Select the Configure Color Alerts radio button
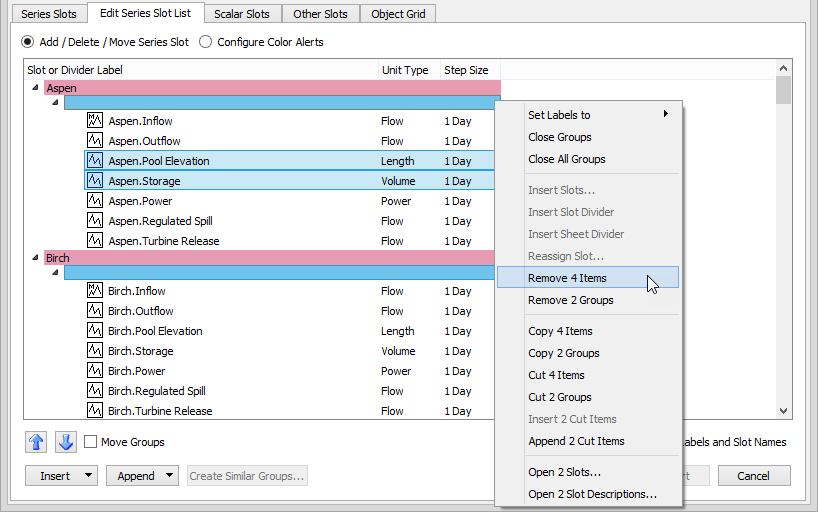The image size is (818, 512). [206, 42]
